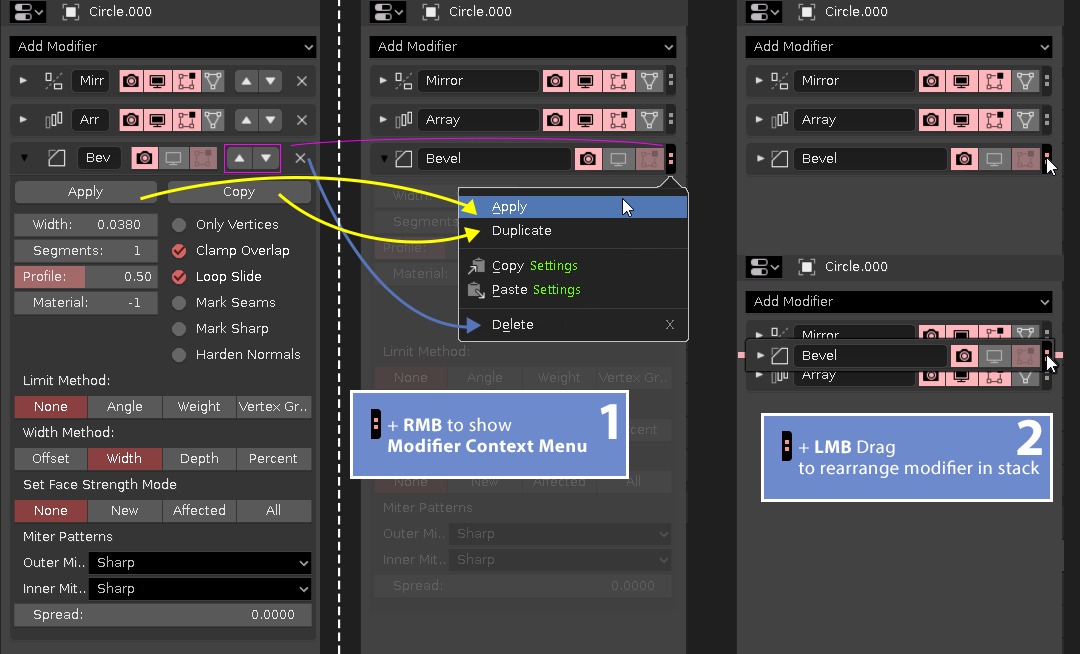Expand the Bevel modifier in top right panel
Viewport: 1080px width, 654px height.
coord(760,159)
